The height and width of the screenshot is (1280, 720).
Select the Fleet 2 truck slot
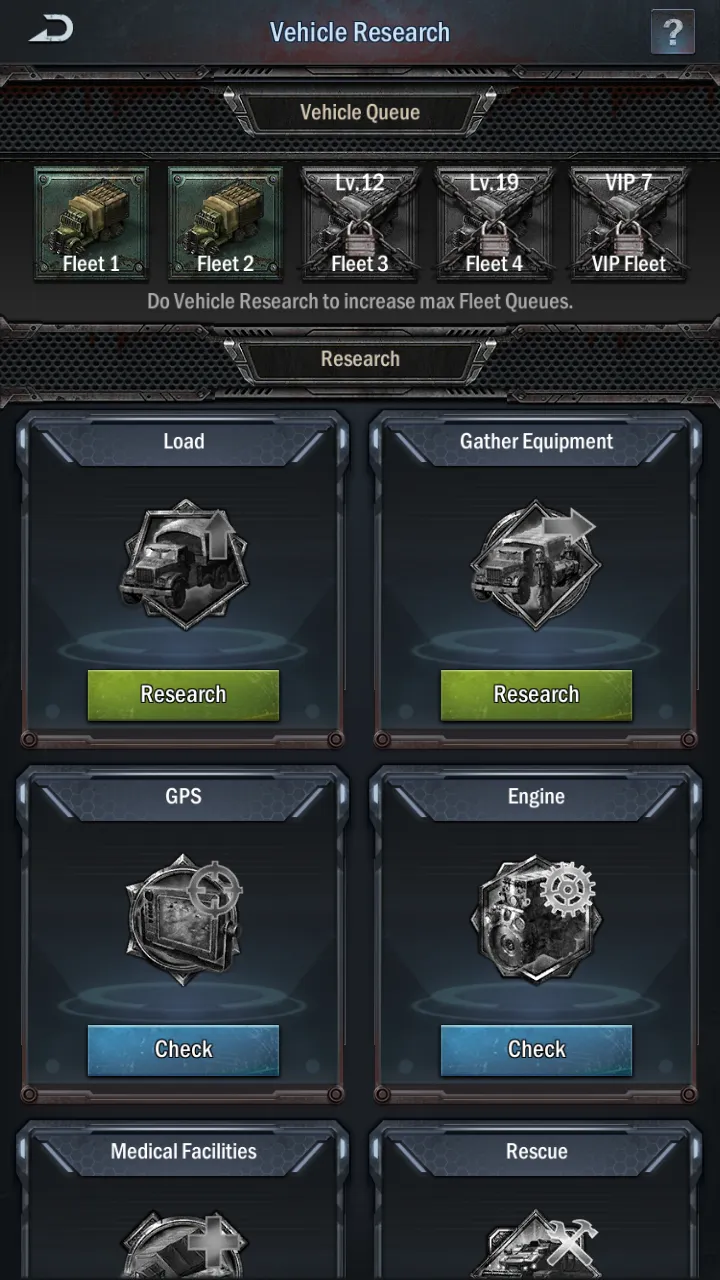point(225,223)
